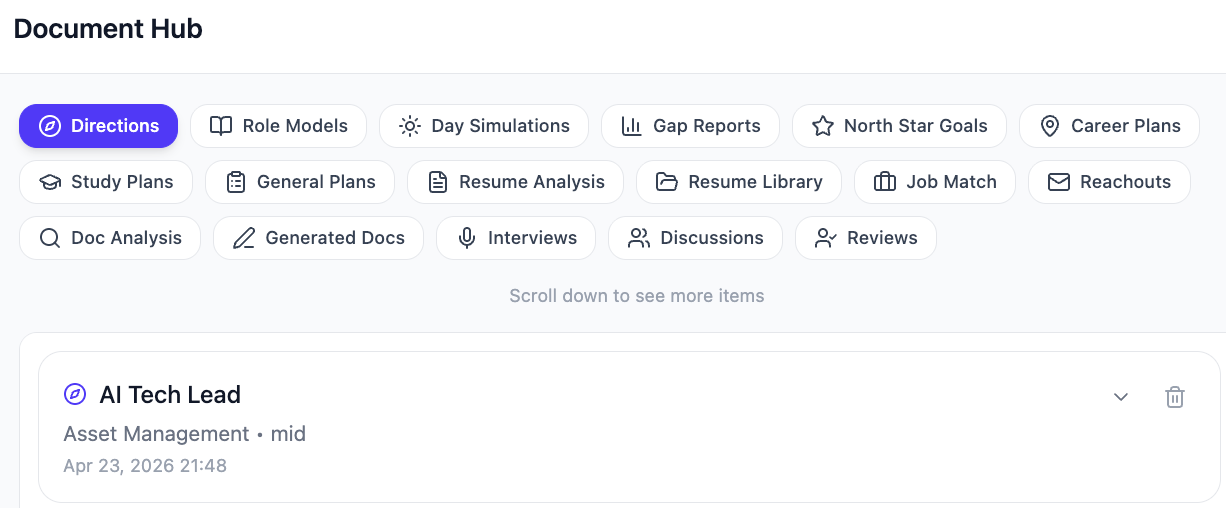Show the Gap Reports tab

click(x=690, y=126)
